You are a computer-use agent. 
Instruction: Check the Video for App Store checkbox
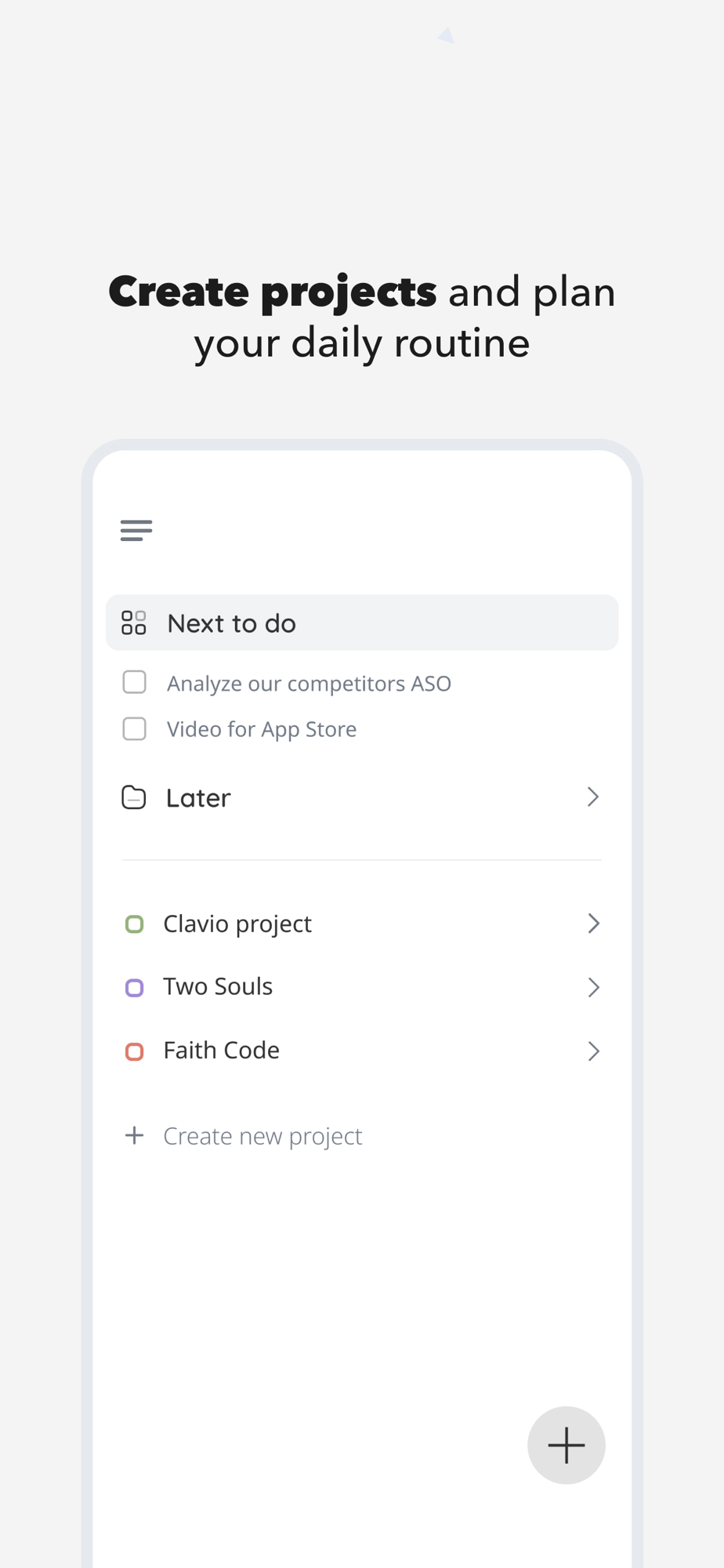point(135,729)
